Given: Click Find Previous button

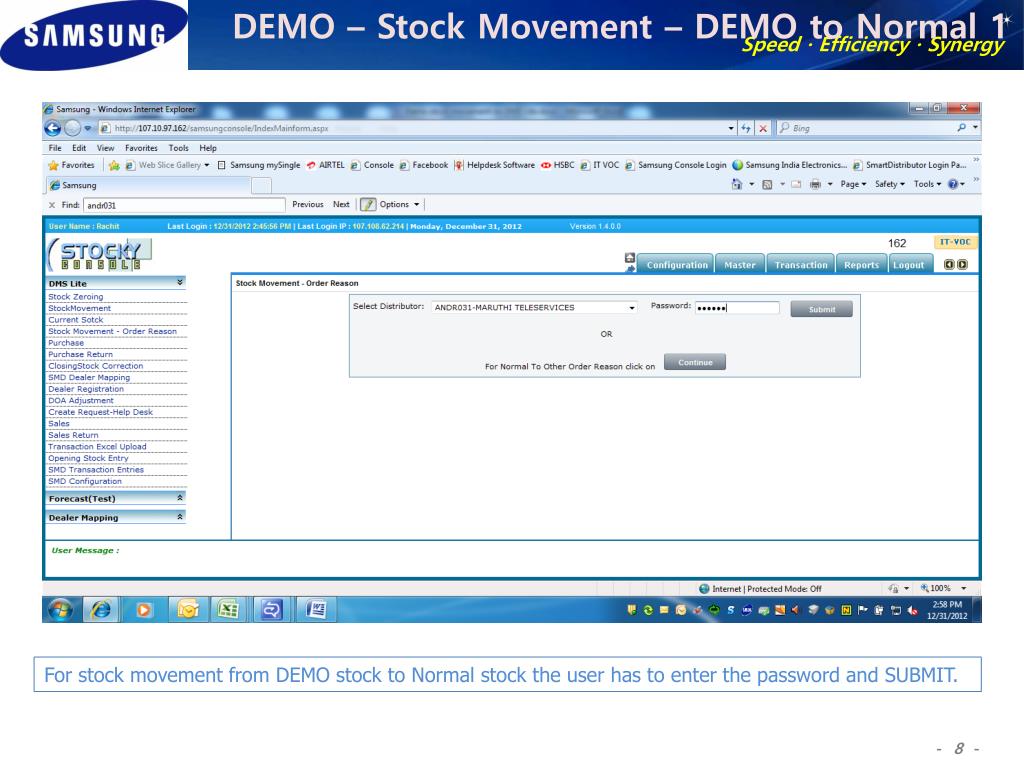Looking at the screenshot, I should 308,204.
